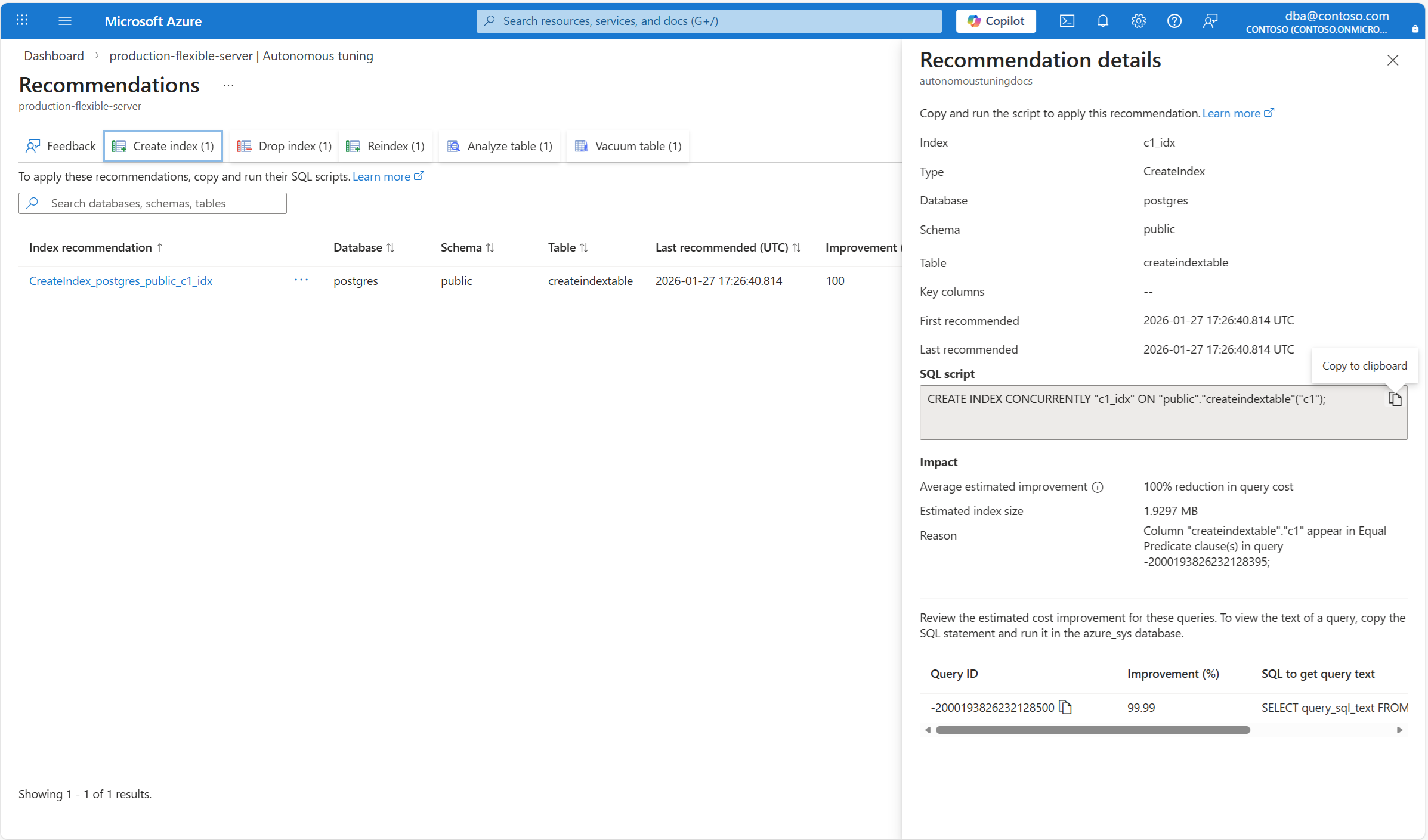Screen dimensions: 1428x840
Task: Open the notifications bell
Action: coord(1102,21)
